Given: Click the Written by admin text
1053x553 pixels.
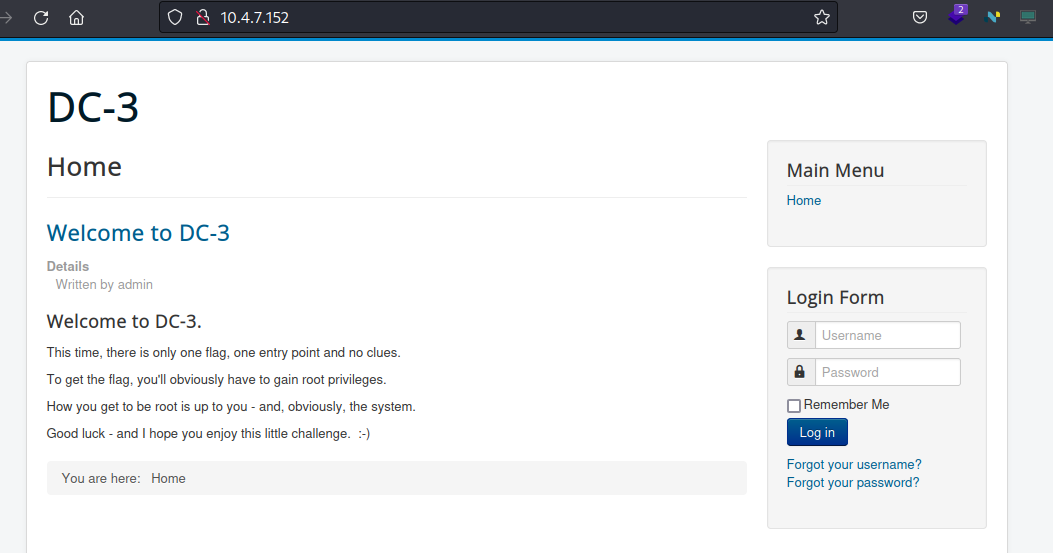Looking at the screenshot, I should coord(104,284).
